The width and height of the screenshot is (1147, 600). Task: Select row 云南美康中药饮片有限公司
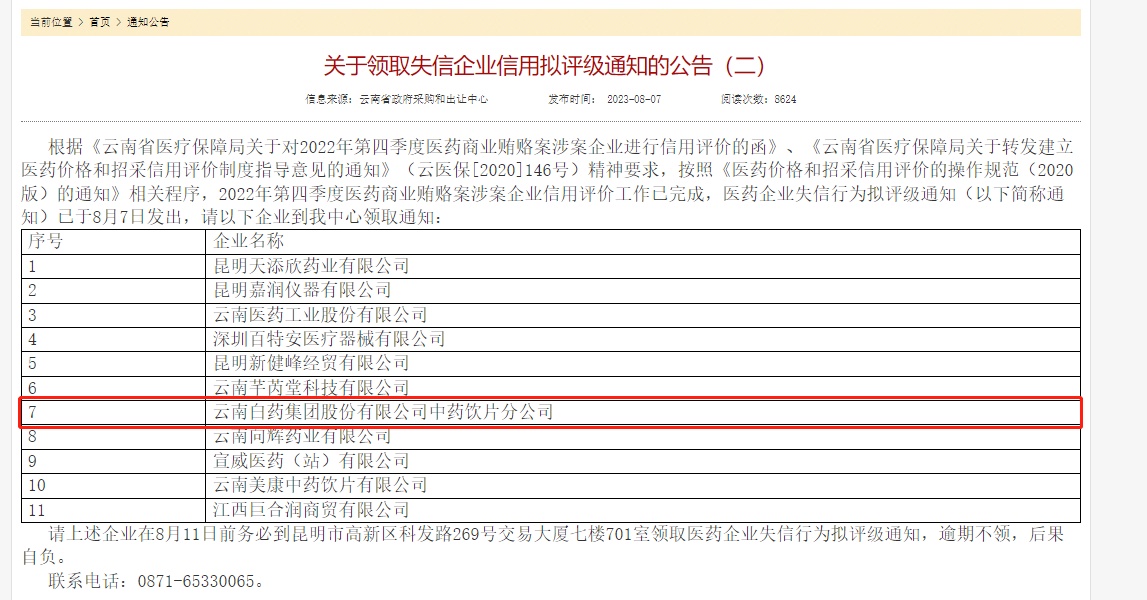[551, 485]
